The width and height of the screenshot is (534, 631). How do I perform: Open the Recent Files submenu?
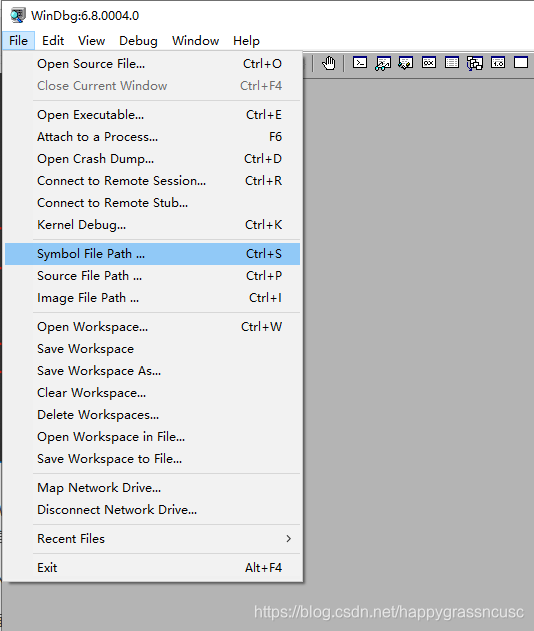coord(153,538)
